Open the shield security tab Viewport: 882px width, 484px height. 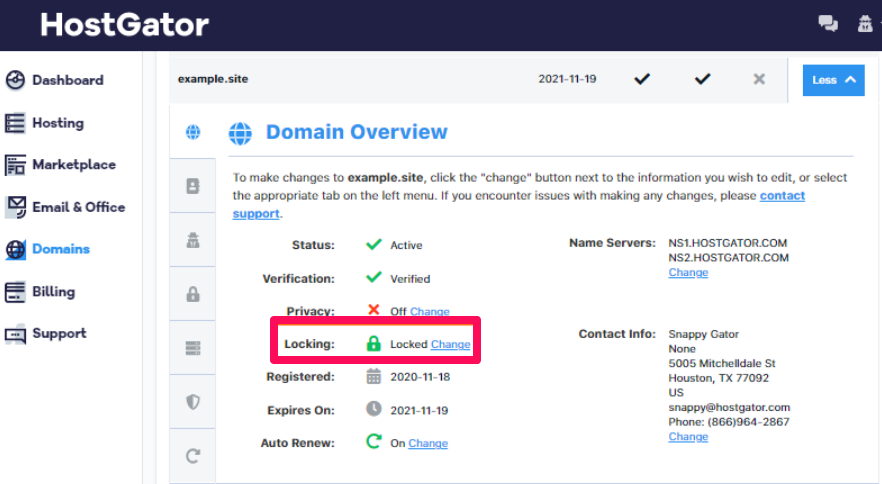(193, 402)
